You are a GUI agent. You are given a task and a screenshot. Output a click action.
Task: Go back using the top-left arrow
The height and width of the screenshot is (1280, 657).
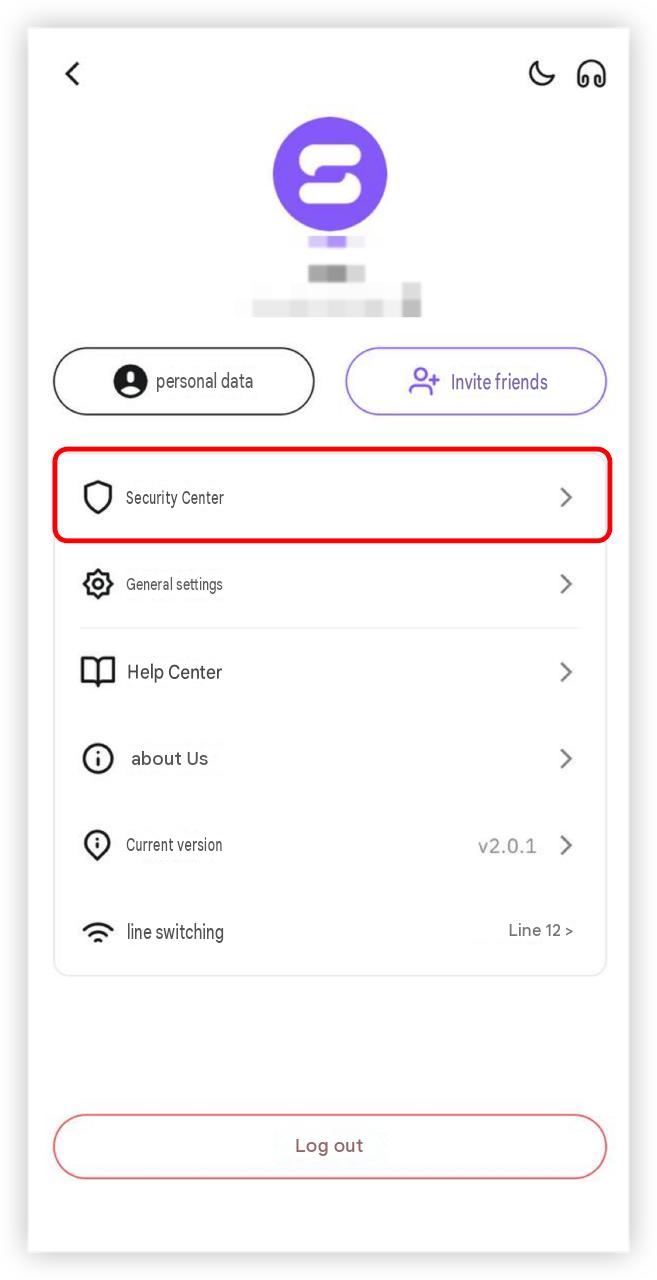tap(72, 73)
